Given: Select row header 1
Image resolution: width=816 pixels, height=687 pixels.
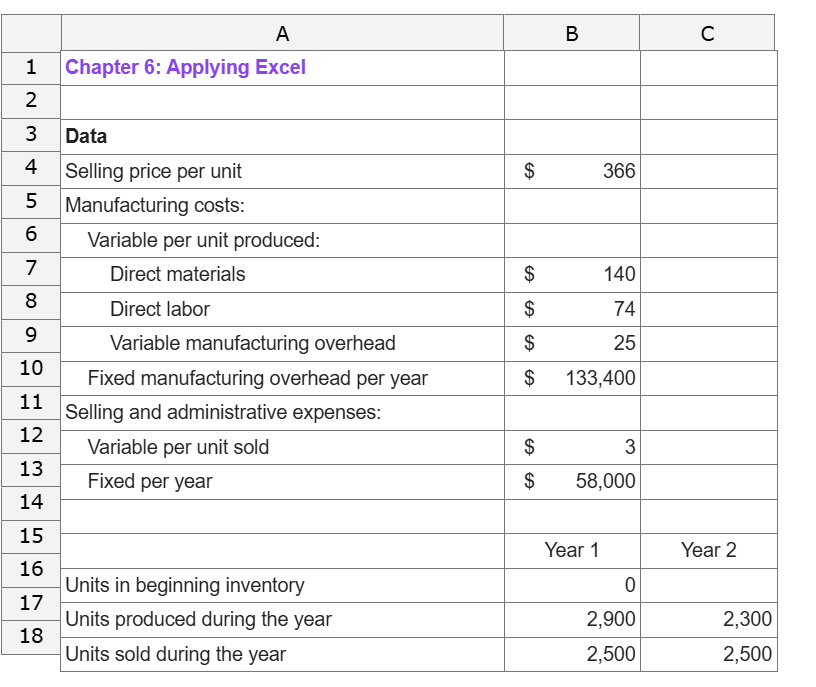Looking at the screenshot, I should pyautogui.click(x=30, y=67).
